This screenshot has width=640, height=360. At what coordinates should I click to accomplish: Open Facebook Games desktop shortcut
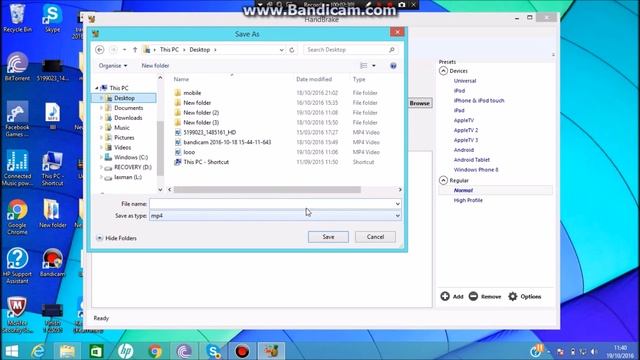[17, 119]
